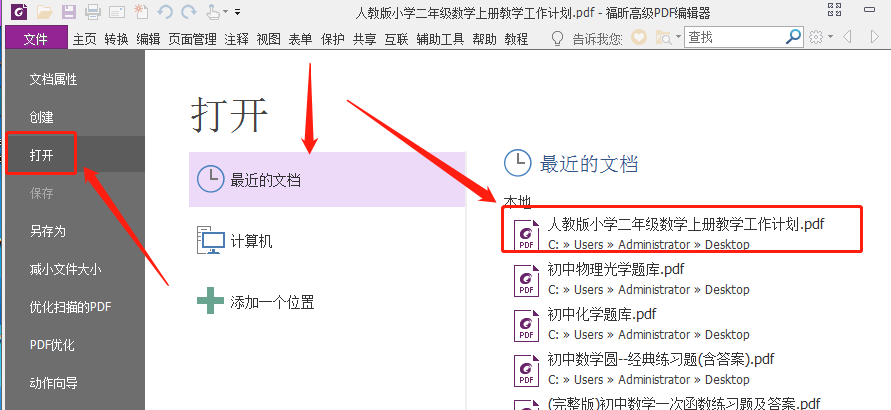Select the 最近的文档 location with clock icon
This screenshot has height=410, width=891.
pos(327,179)
